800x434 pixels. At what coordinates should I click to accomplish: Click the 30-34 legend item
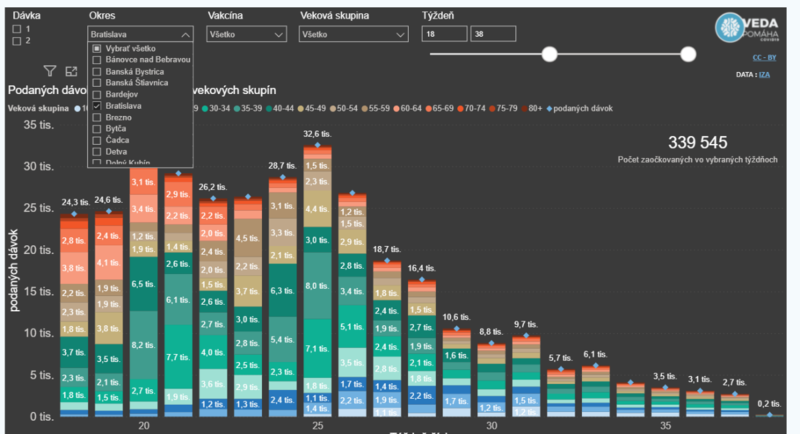point(216,108)
